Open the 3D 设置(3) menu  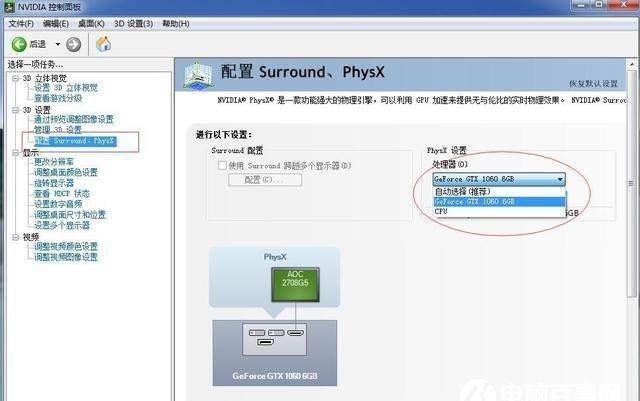point(133,24)
